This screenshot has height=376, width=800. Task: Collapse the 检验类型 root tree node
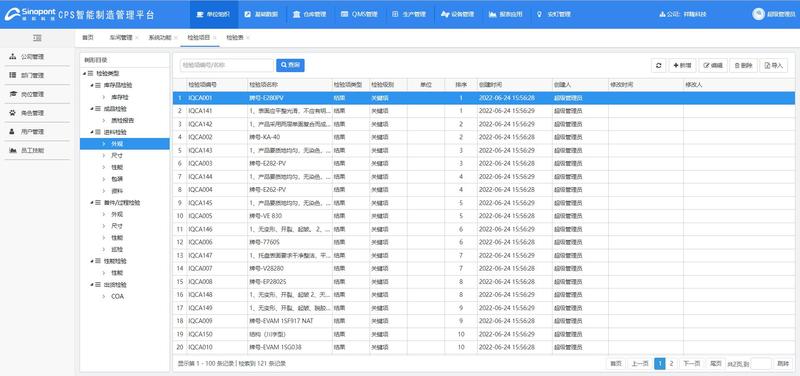tap(84, 73)
